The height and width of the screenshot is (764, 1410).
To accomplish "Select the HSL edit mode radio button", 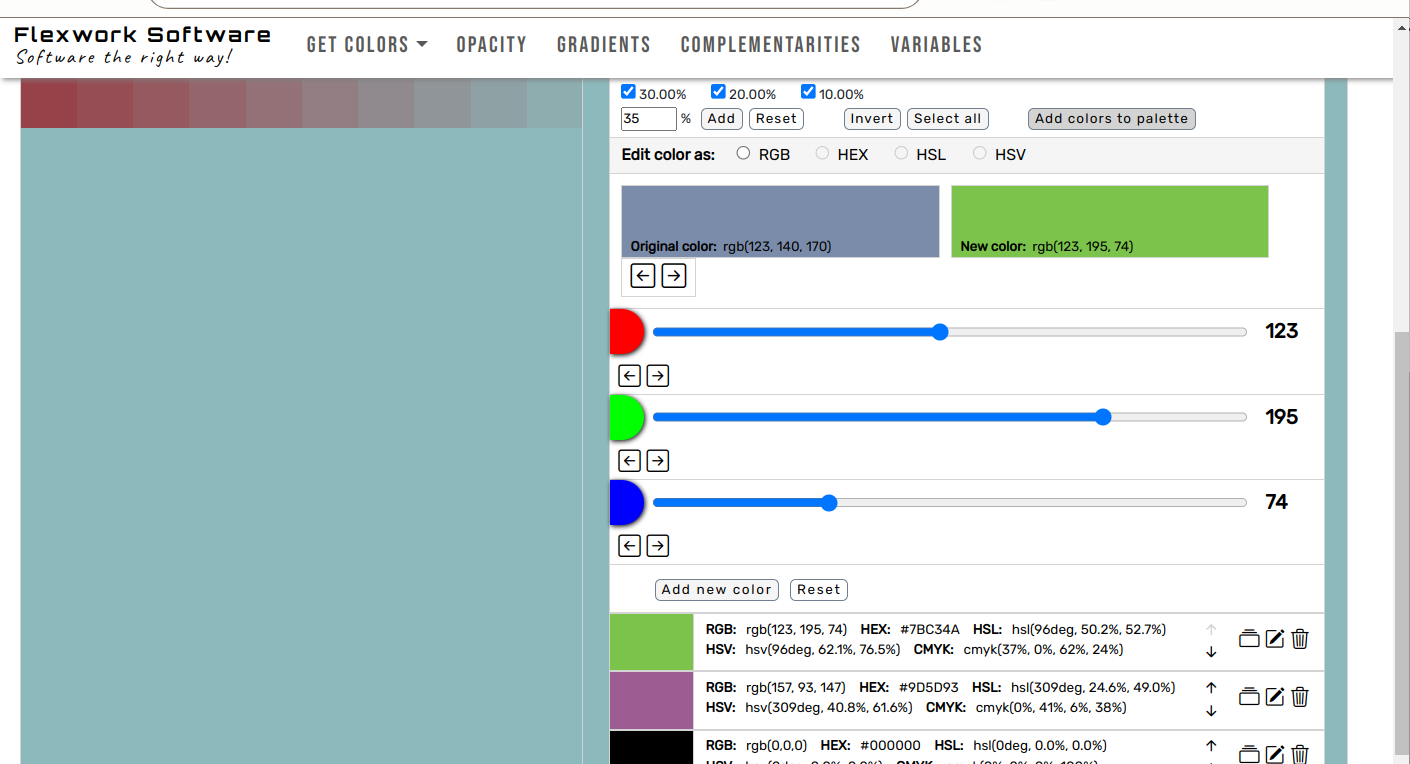I will pos(901,154).
